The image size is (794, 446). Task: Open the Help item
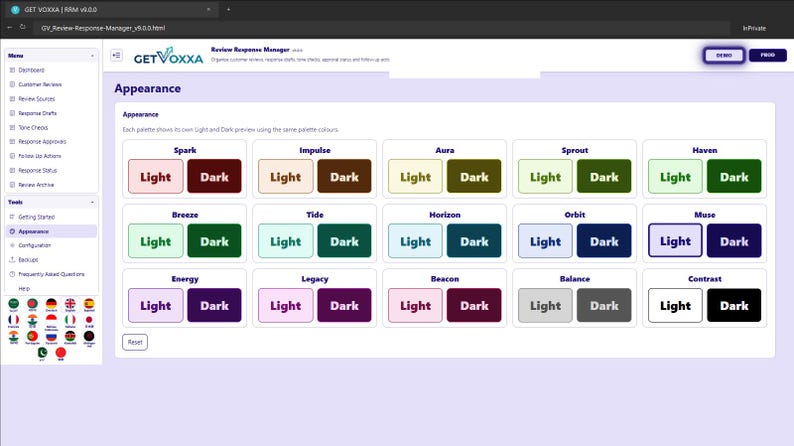[x=51, y=288]
